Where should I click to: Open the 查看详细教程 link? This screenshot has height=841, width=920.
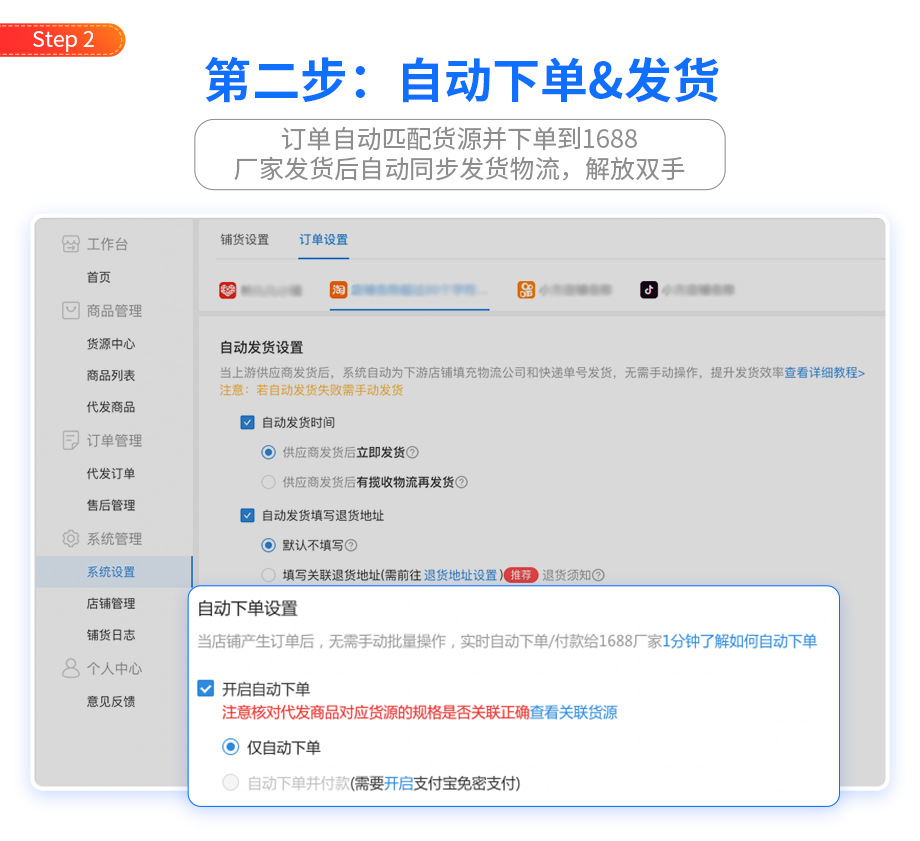click(x=824, y=373)
